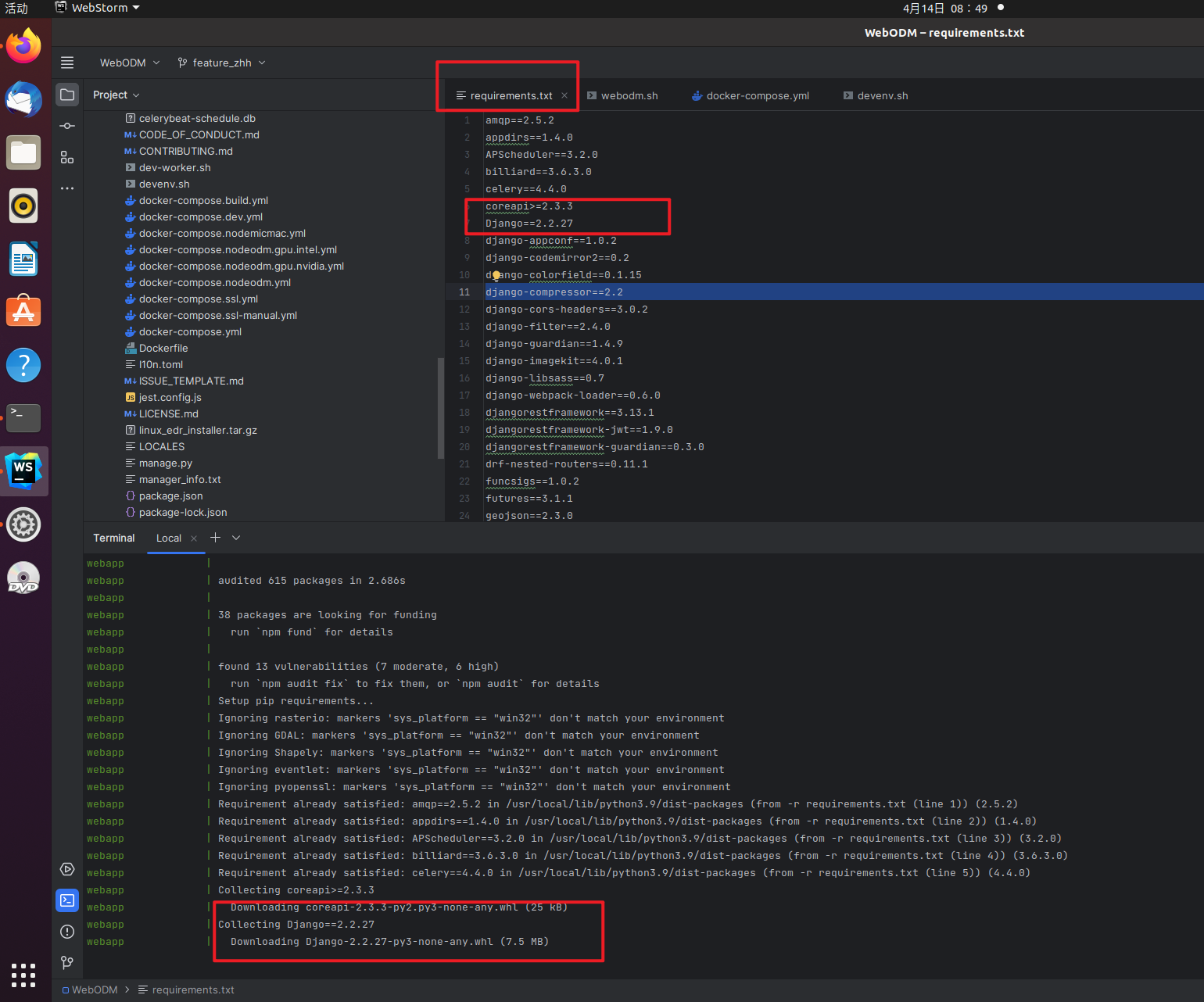Click the Project tree vertical scrollbar

click(x=441, y=408)
